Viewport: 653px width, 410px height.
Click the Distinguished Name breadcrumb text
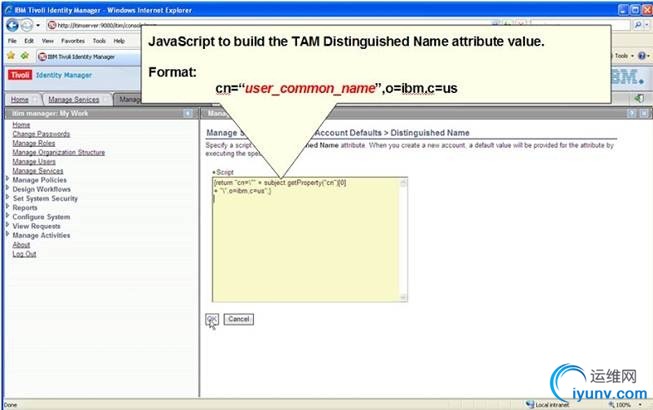[x=430, y=133]
